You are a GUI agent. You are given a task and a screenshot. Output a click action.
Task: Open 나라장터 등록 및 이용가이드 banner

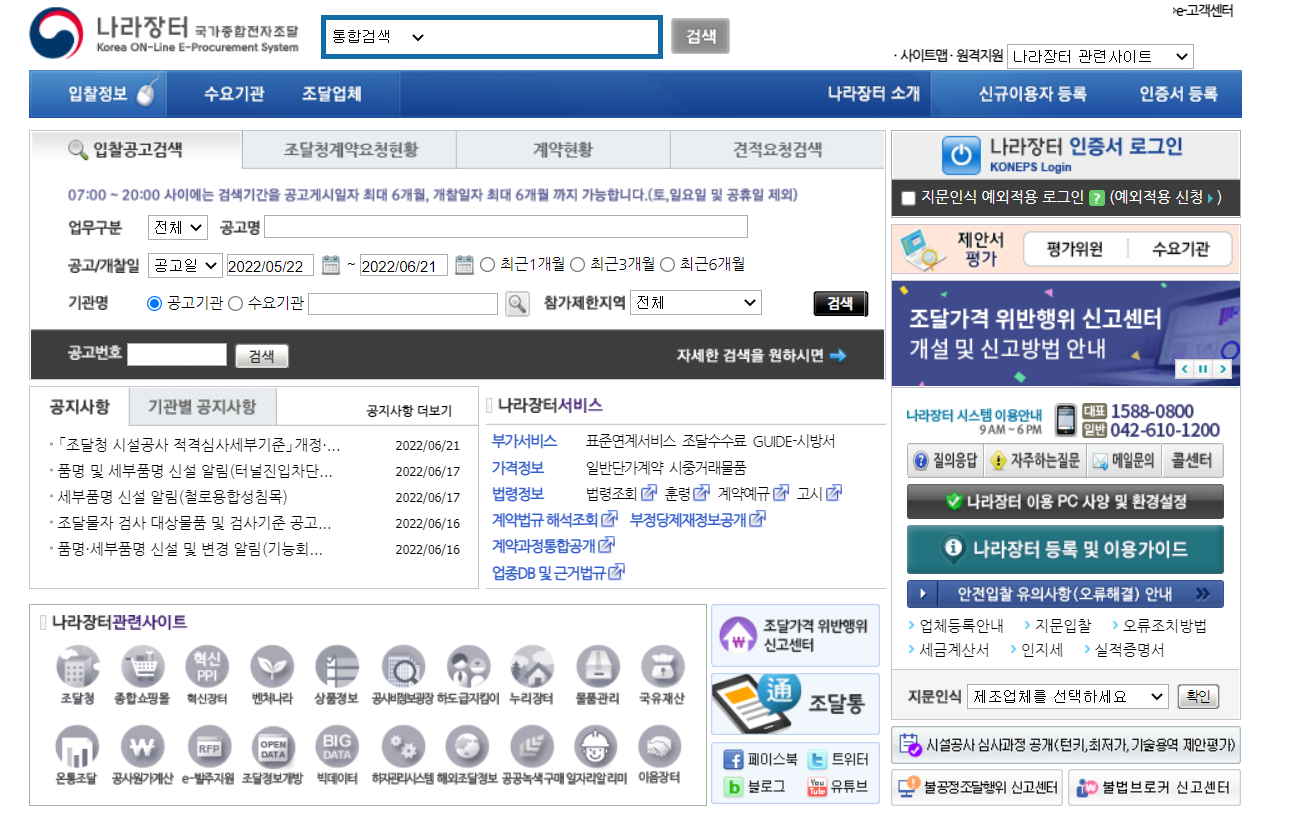[x=1065, y=549]
